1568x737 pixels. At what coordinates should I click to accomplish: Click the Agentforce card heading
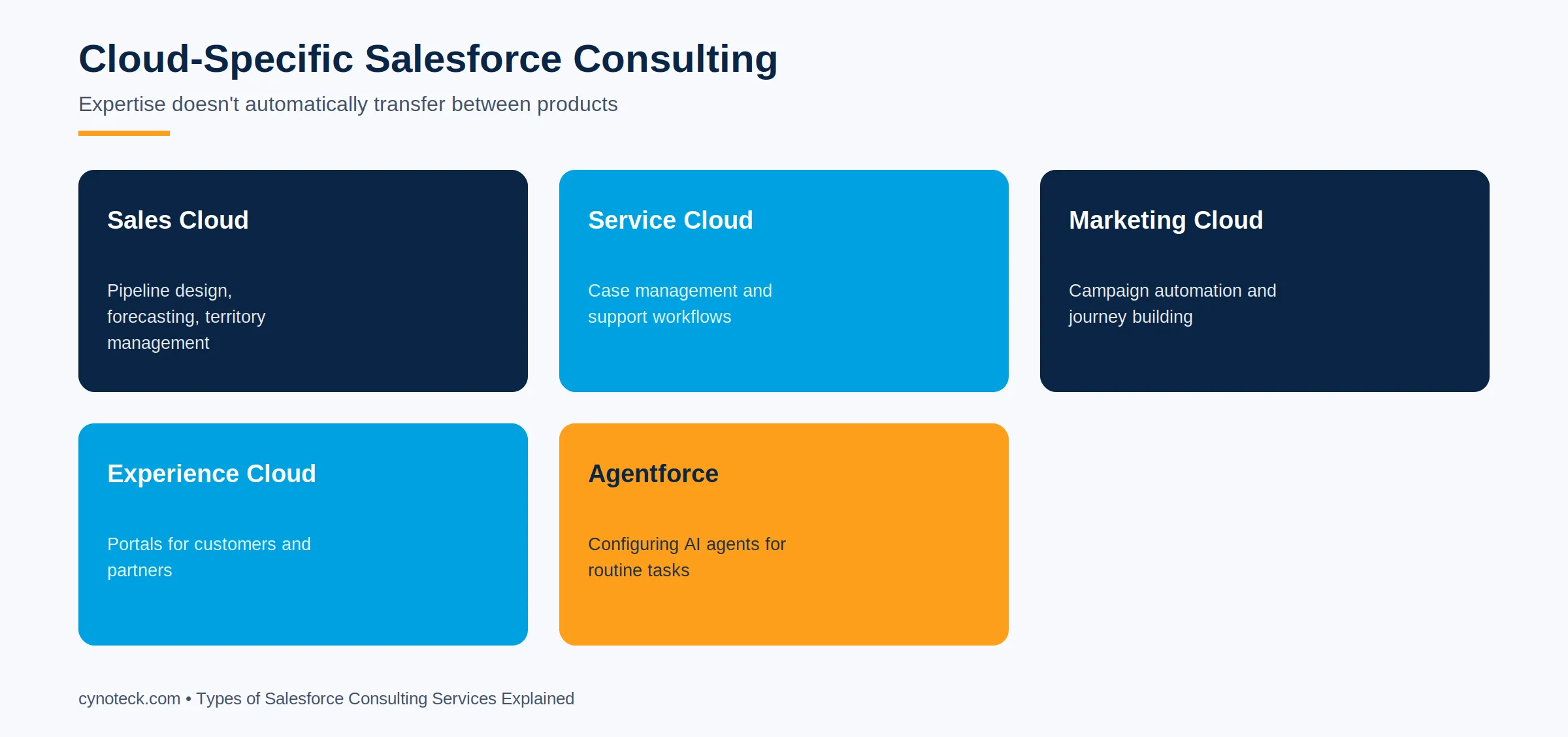(653, 474)
